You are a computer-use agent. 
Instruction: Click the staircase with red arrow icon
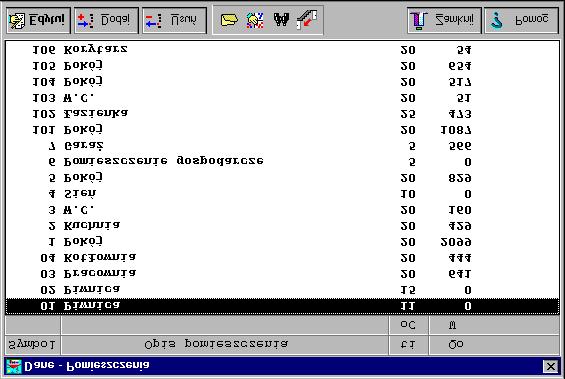pyautogui.click(x=307, y=20)
